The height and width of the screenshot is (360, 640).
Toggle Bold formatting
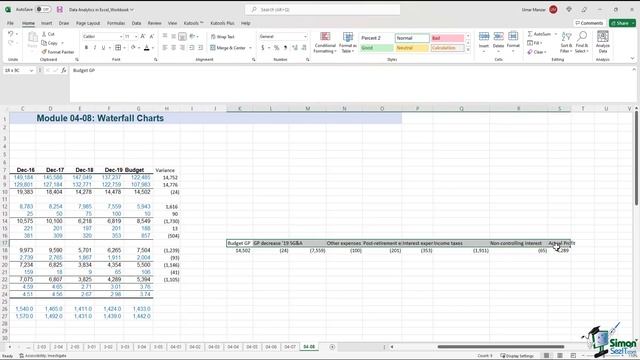point(86,48)
